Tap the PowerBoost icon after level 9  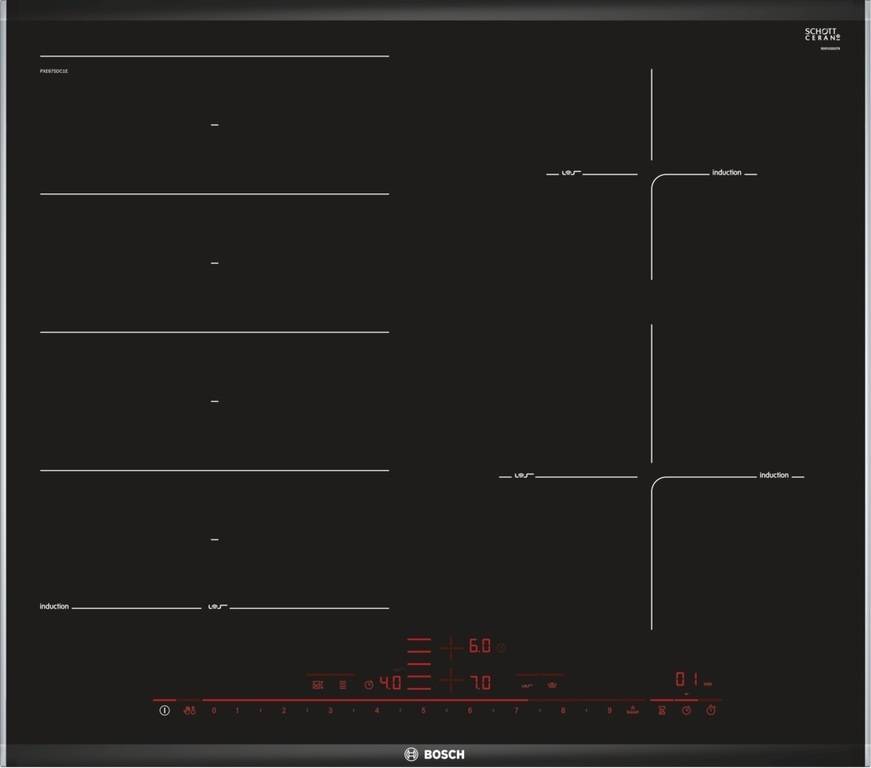632,710
